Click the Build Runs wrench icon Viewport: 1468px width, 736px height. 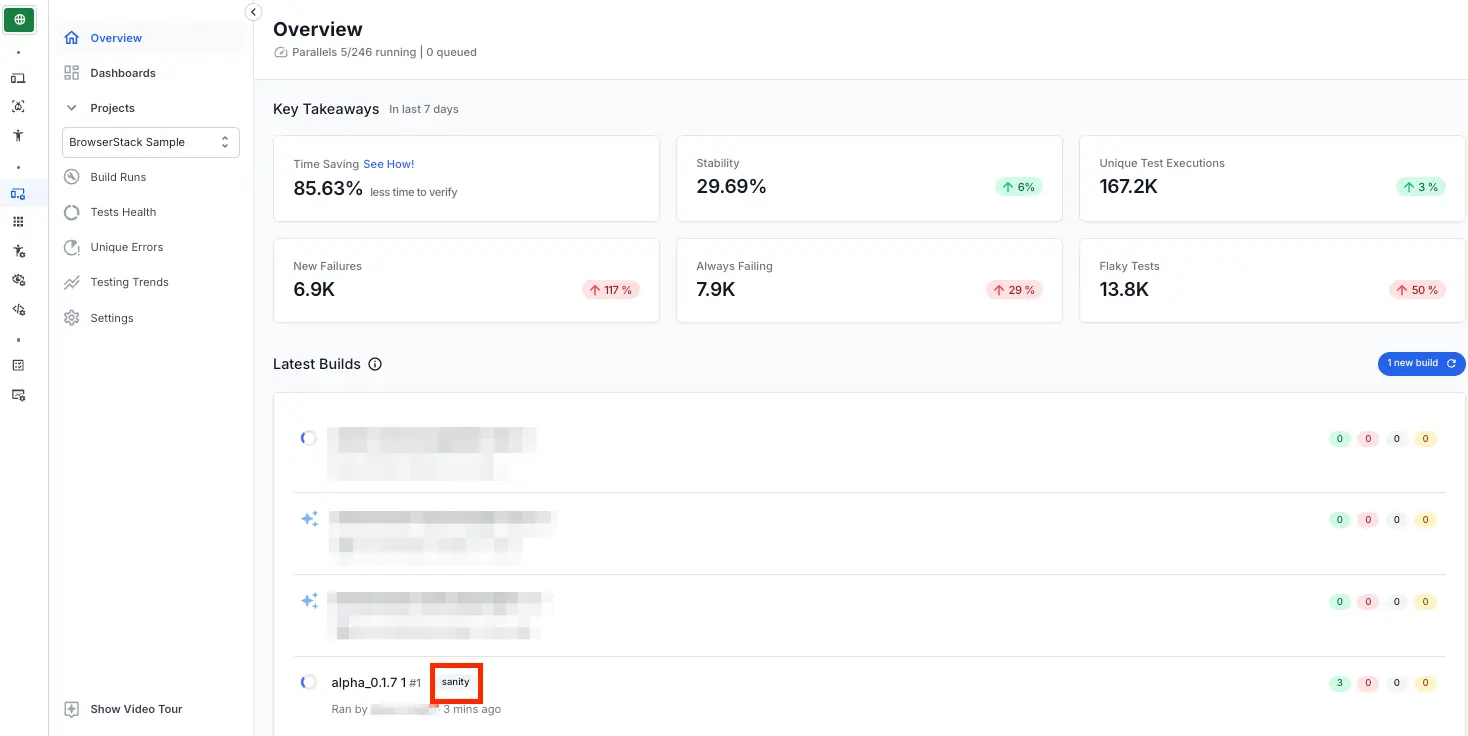click(71, 177)
